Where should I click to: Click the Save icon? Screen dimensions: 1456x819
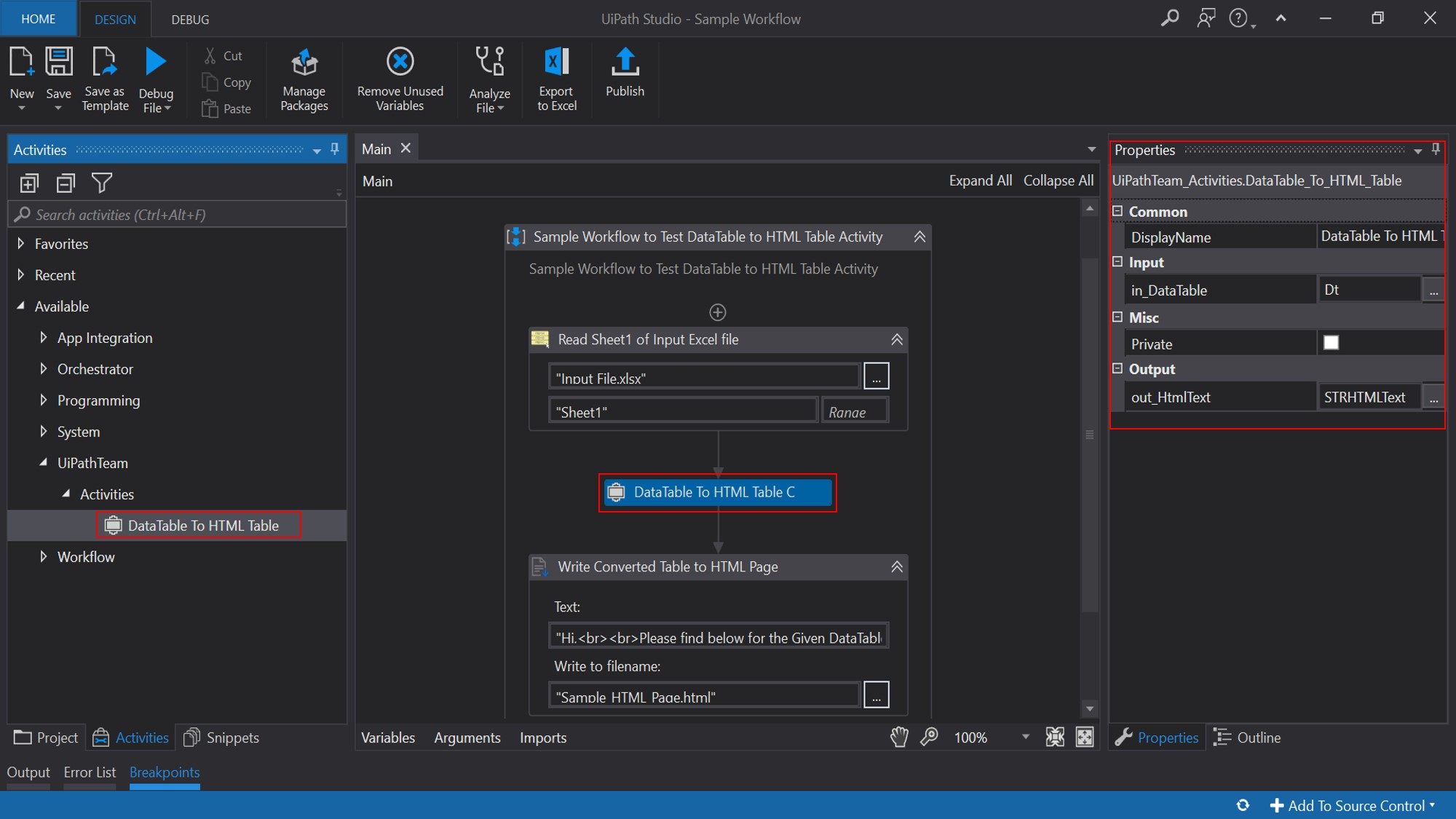[x=59, y=62]
